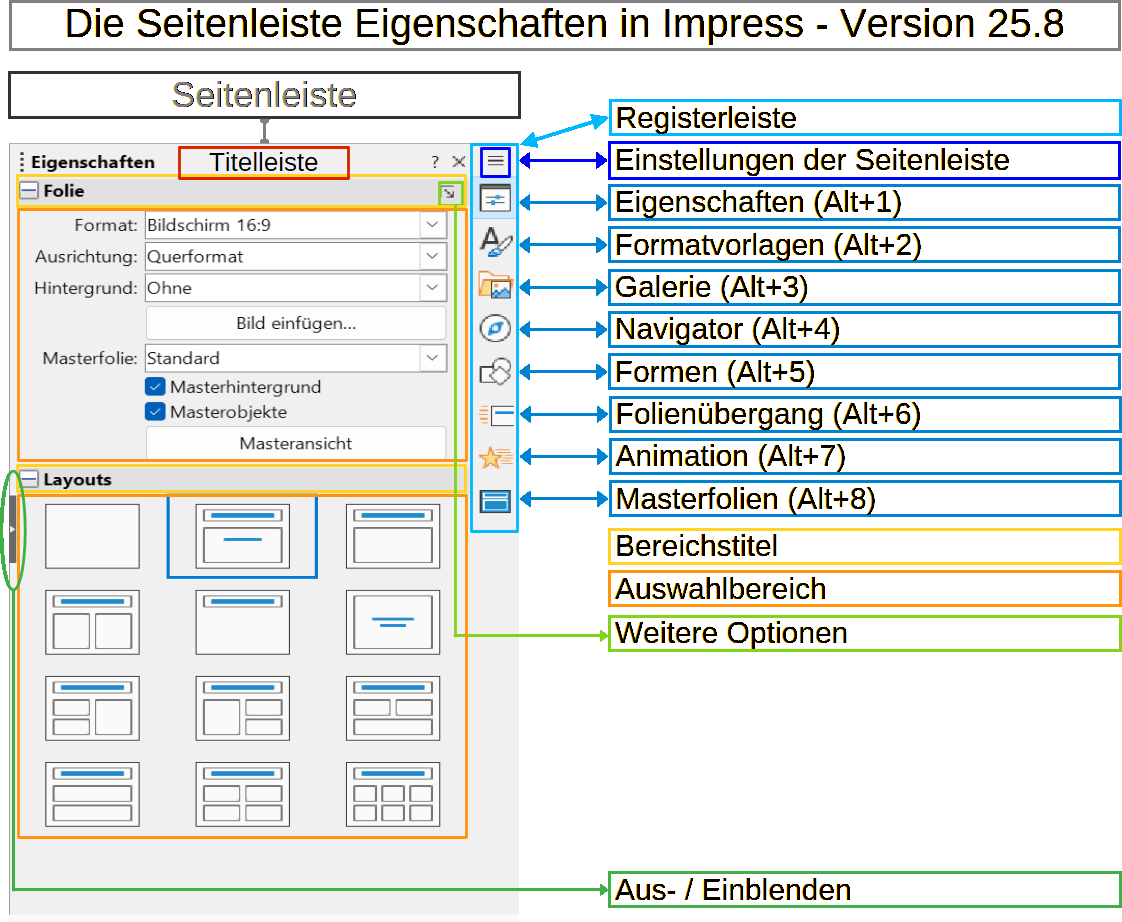Open the Masterfolie dropdown (Standard)
This screenshot has width=1122, height=922.
[296, 358]
